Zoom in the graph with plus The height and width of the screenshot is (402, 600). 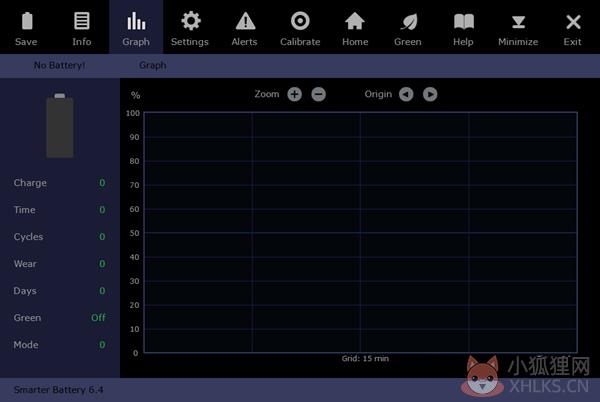pyautogui.click(x=295, y=94)
